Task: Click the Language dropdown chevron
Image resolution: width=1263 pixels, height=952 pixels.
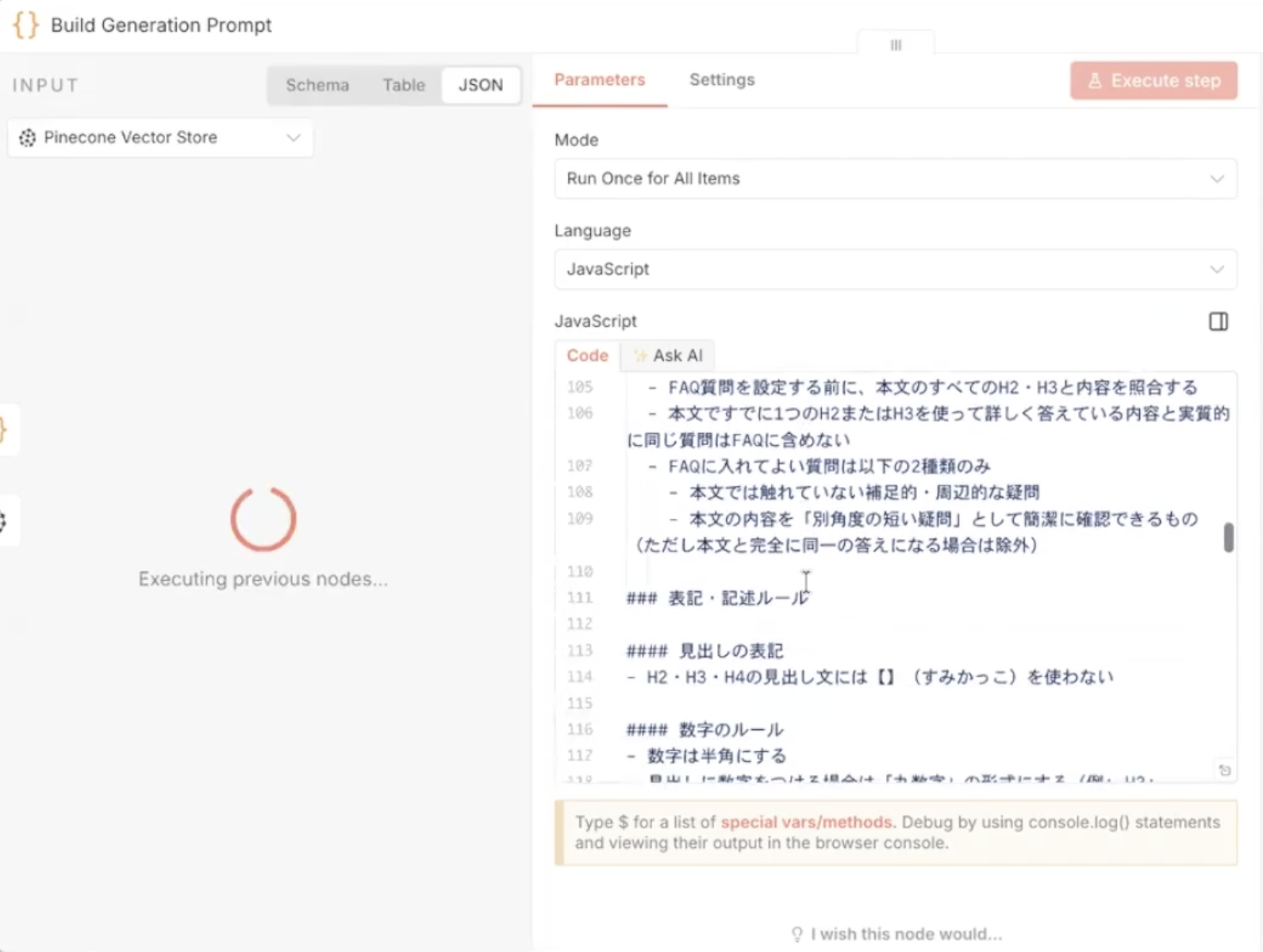Action: pyautogui.click(x=1217, y=269)
